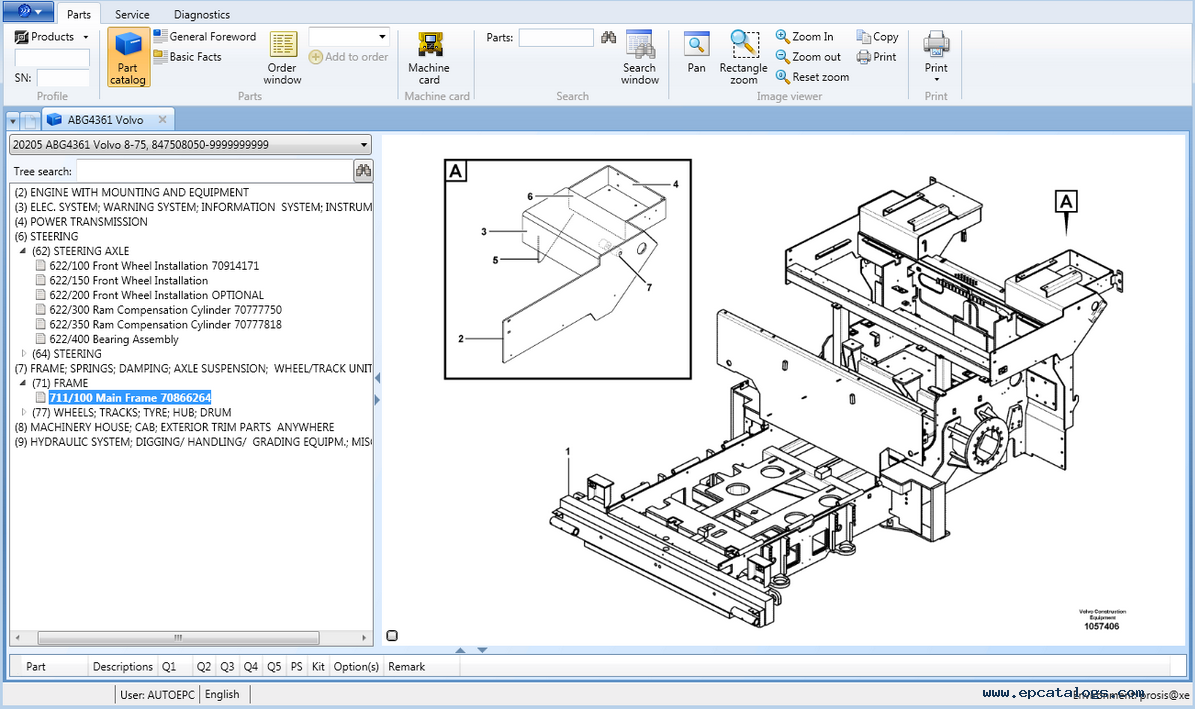Select 622/400 Bearing Assembly
This screenshot has width=1195, height=709.
pyautogui.click(x=114, y=339)
